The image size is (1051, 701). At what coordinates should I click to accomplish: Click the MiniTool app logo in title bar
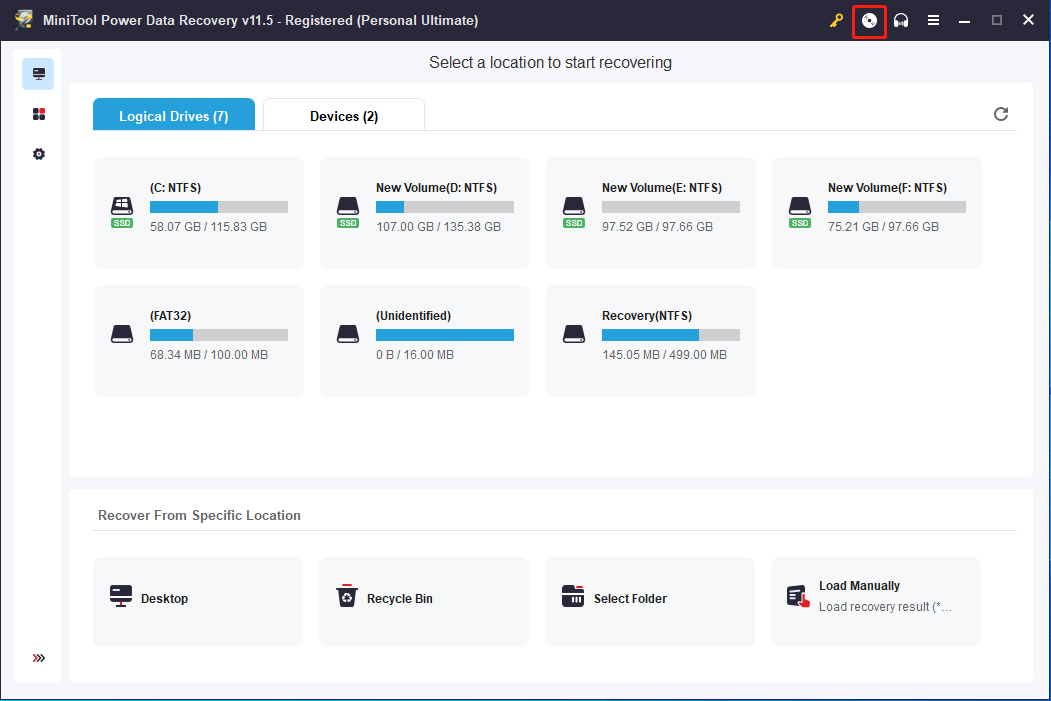(x=23, y=19)
